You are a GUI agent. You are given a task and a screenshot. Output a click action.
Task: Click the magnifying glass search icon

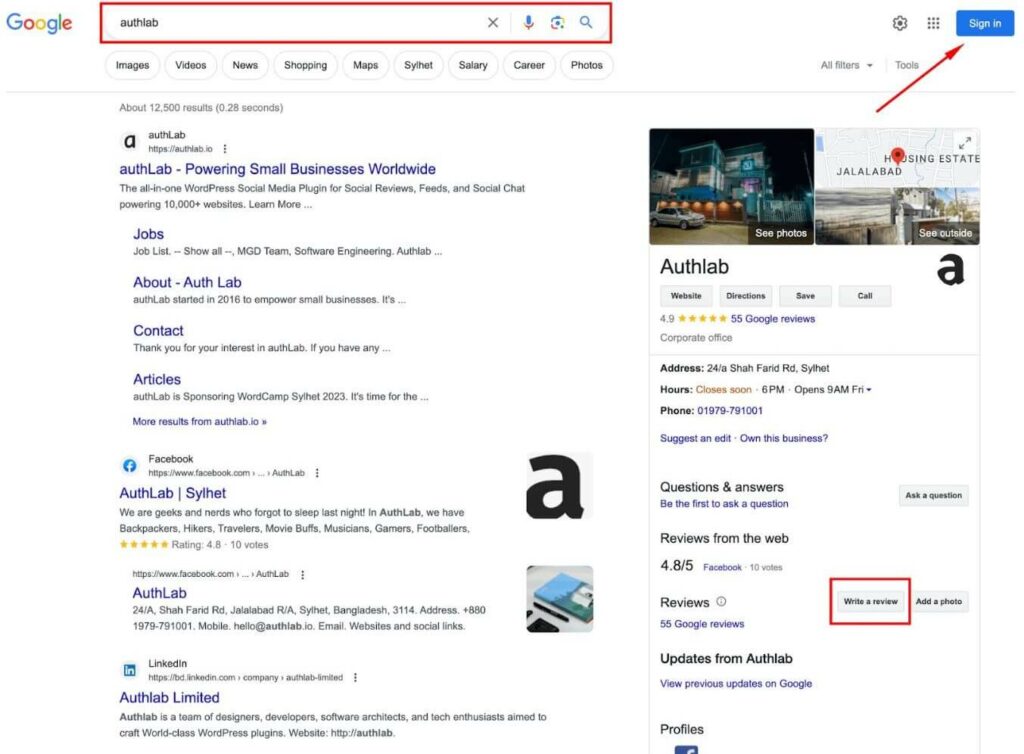point(586,22)
